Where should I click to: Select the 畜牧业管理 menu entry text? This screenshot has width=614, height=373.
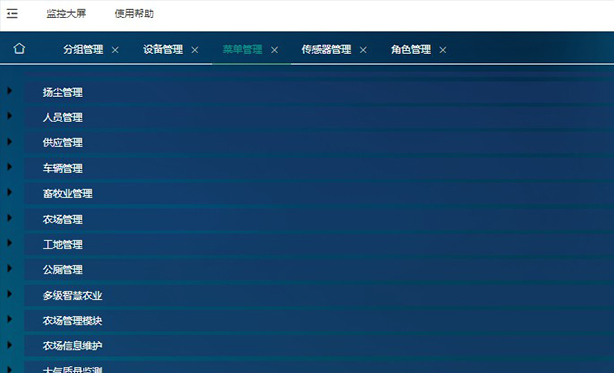68,194
